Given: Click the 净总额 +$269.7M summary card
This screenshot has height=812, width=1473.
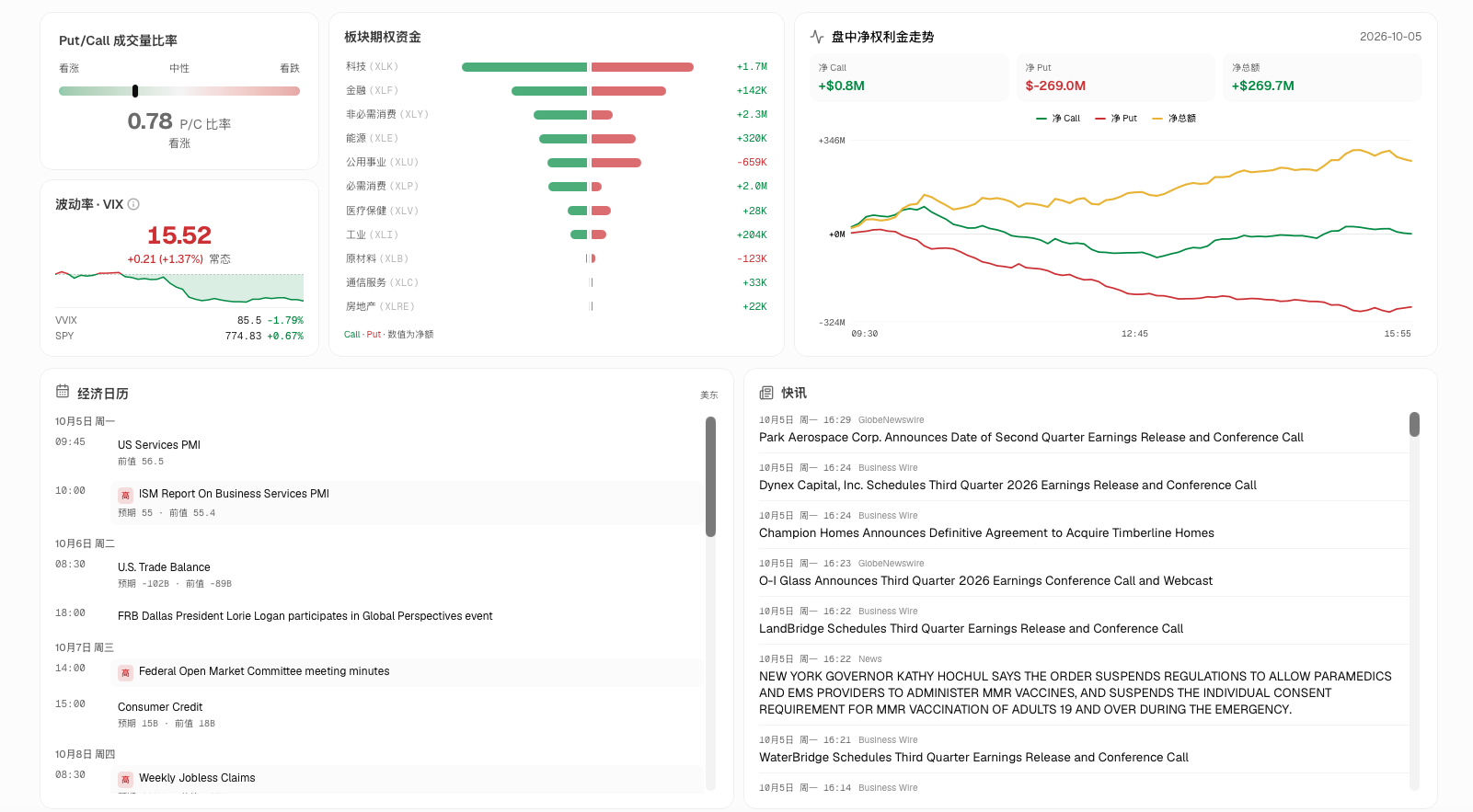Looking at the screenshot, I should [1322, 77].
